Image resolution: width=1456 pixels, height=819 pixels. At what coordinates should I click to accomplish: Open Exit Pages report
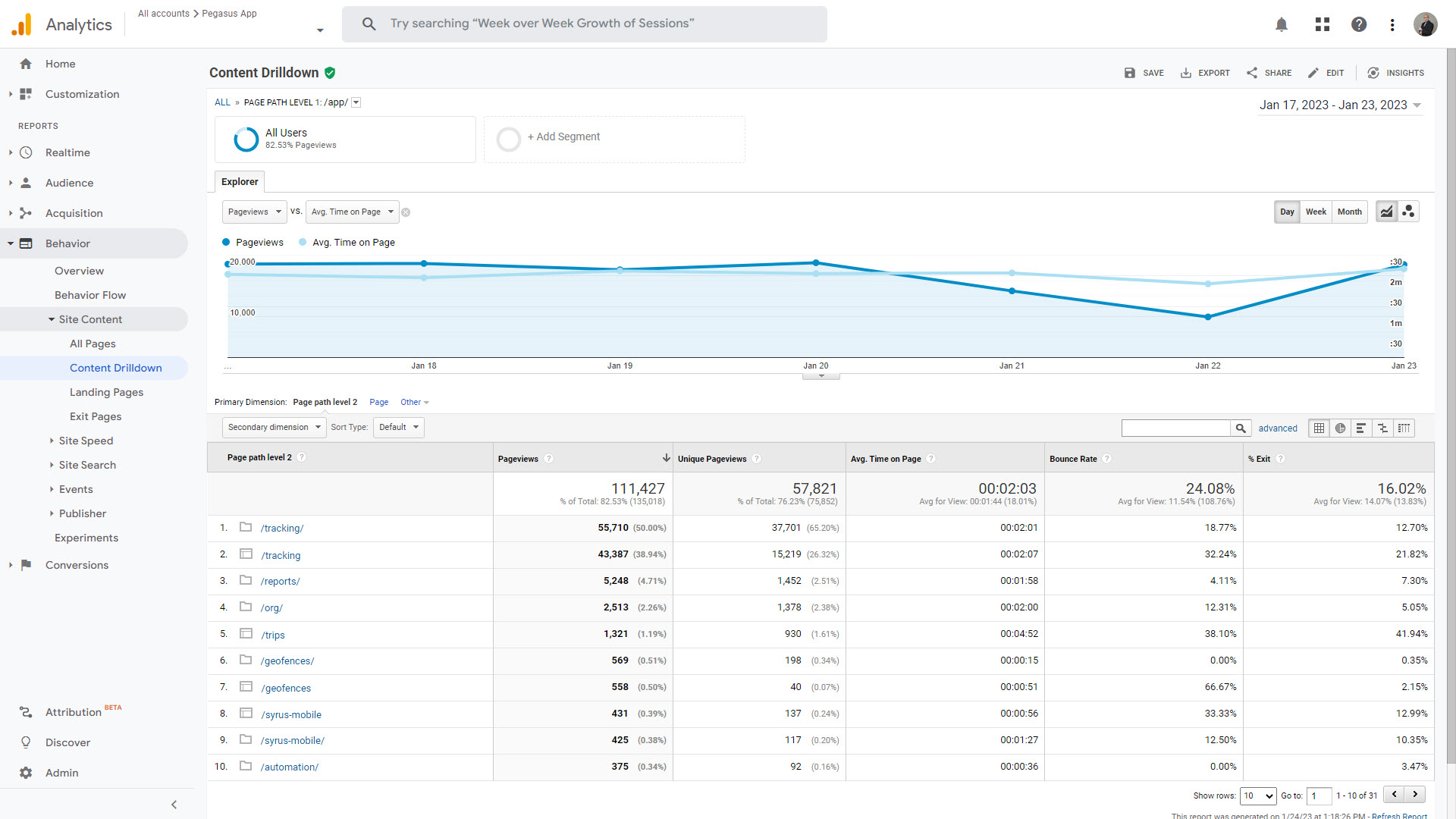point(96,416)
